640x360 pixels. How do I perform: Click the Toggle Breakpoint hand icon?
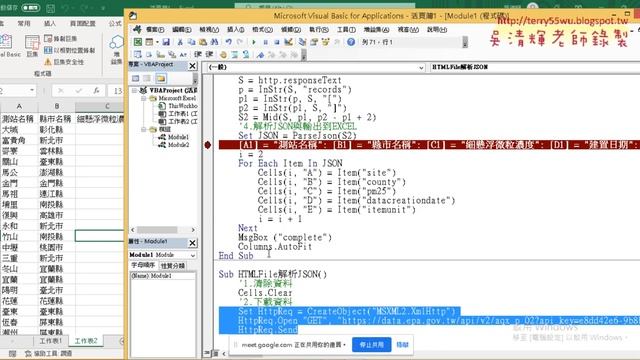223,55
